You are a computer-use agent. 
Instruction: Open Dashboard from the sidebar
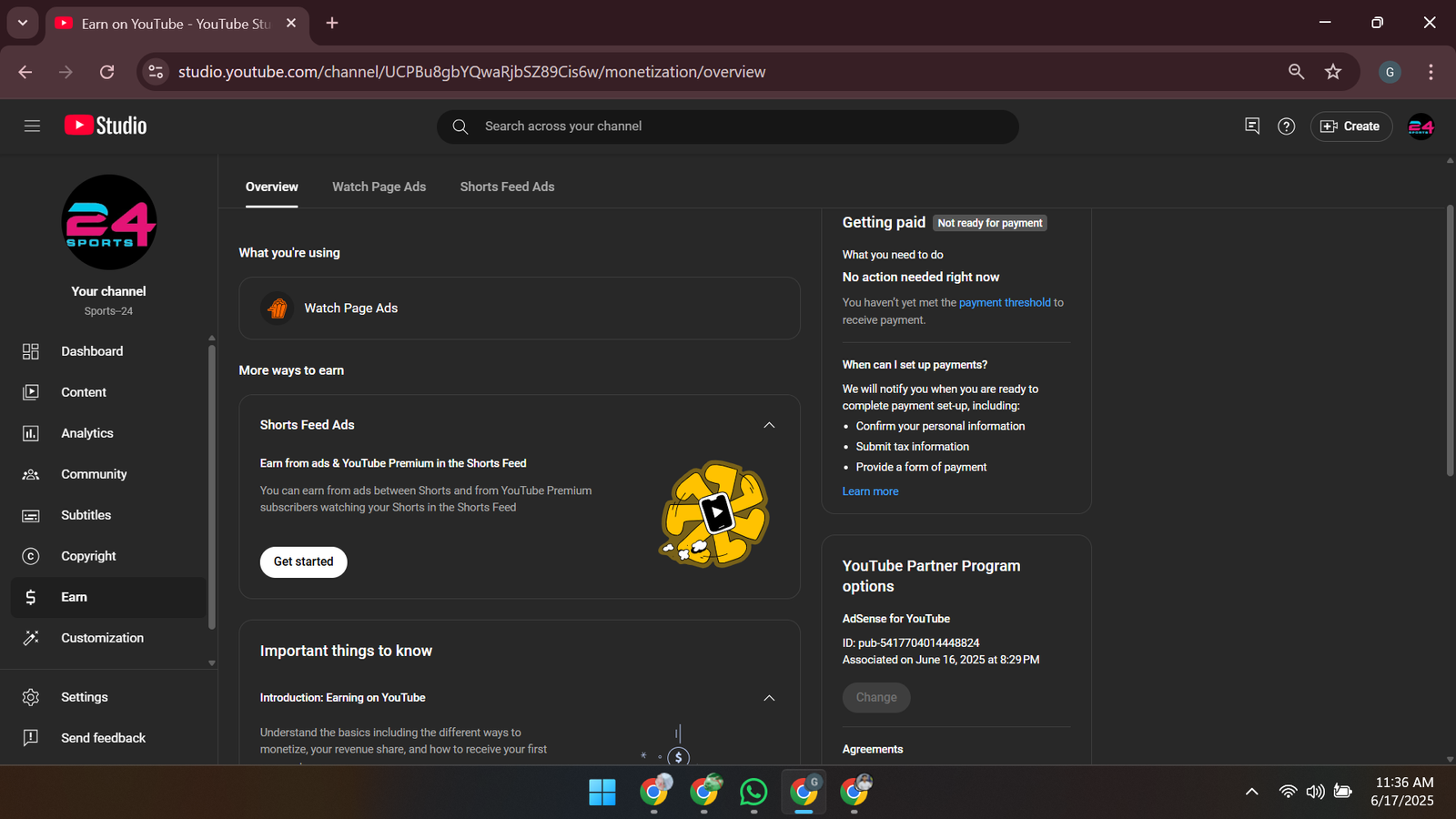109,351
